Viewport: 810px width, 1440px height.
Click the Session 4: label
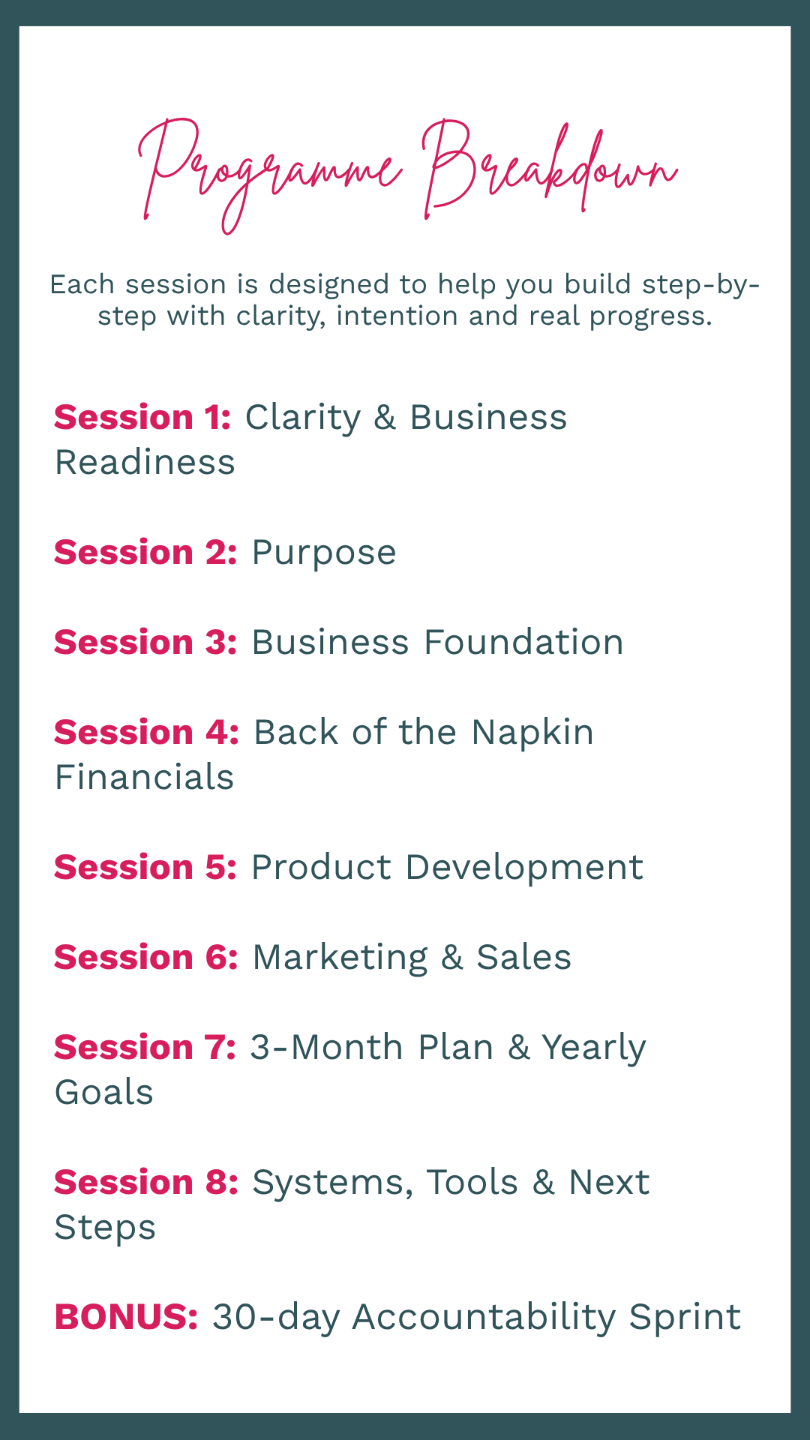(x=147, y=732)
